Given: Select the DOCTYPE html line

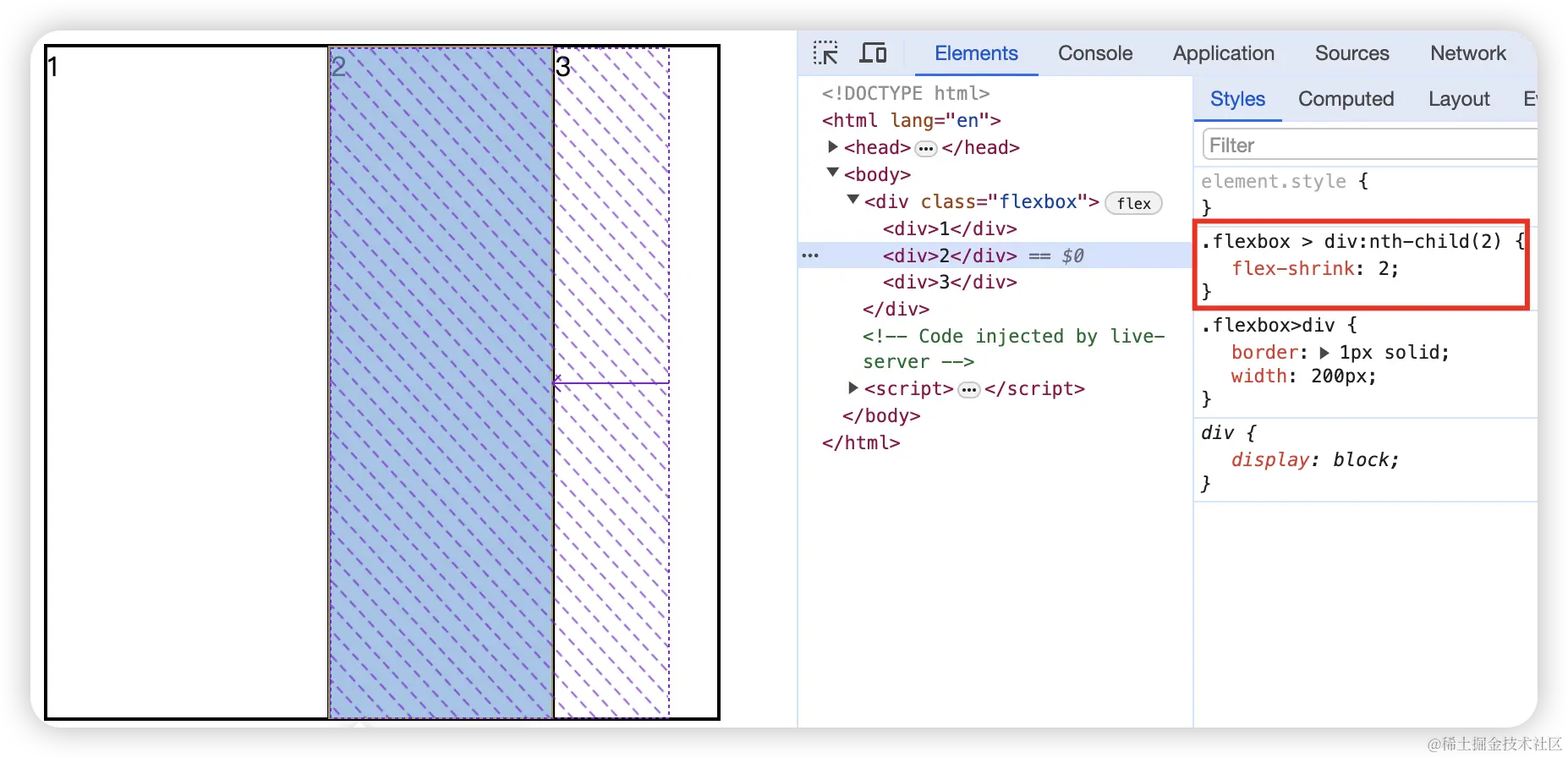Looking at the screenshot, I should (x=905, y=93).
